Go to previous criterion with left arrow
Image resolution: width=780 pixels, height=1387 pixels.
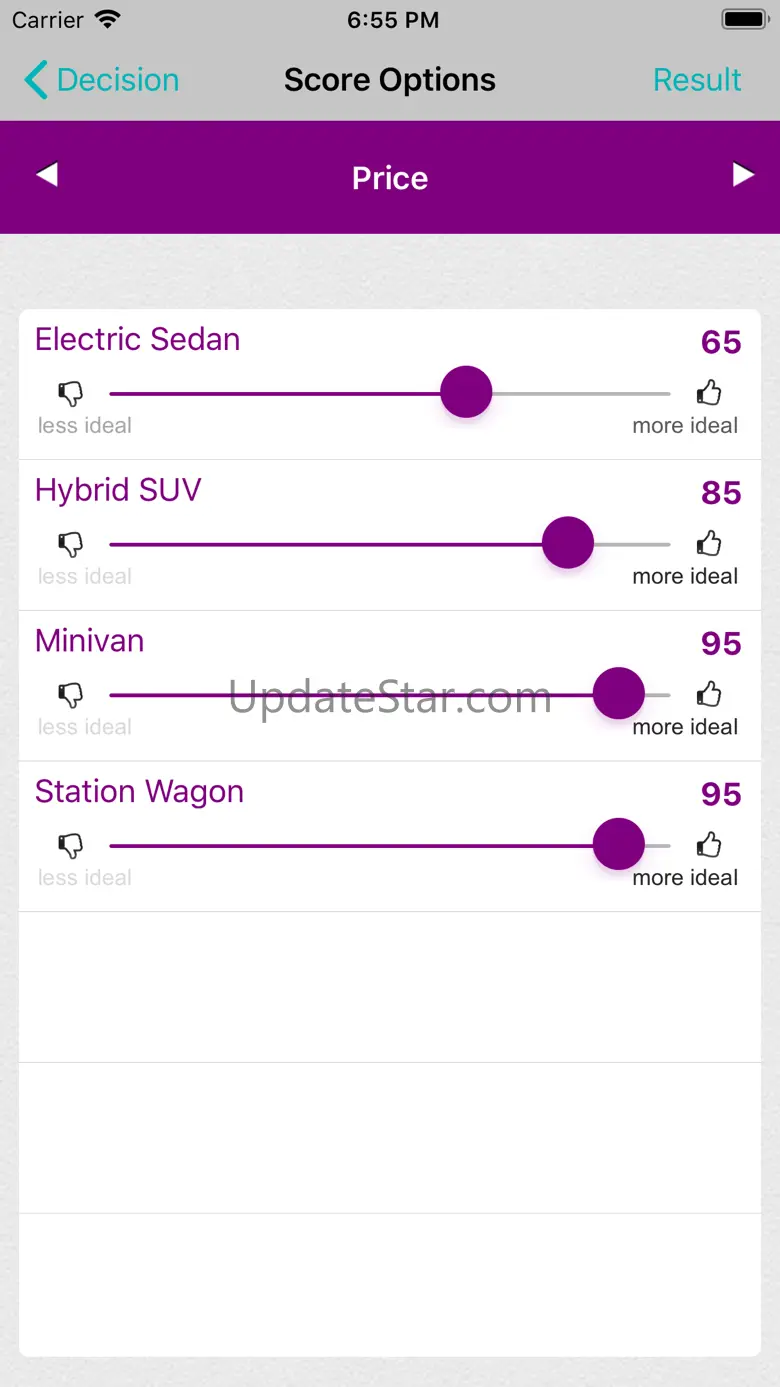(x=46, y=175)
